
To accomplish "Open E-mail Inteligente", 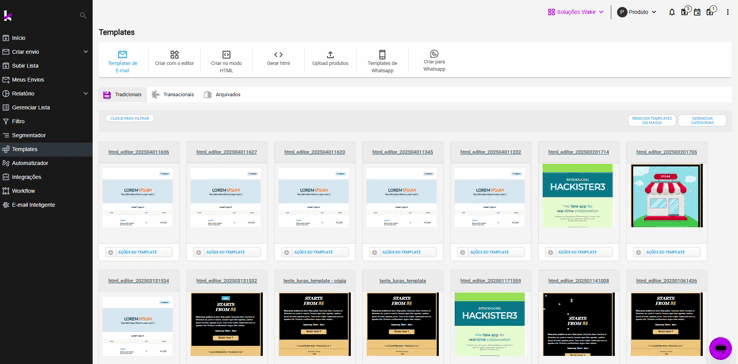I will coord(46,205).
